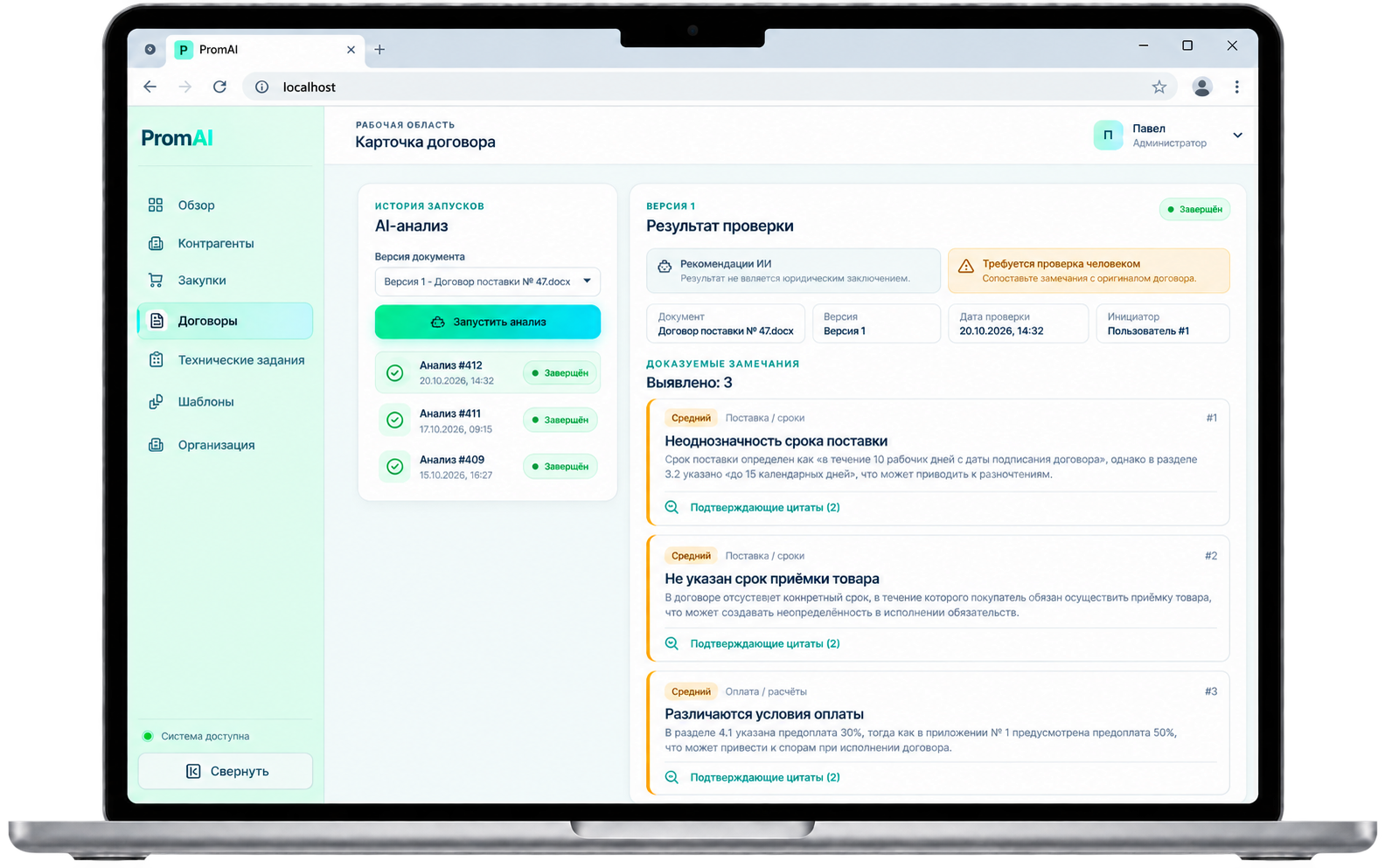
Task: Expand the Павел user menu chevron
Action: [1237, 135]
